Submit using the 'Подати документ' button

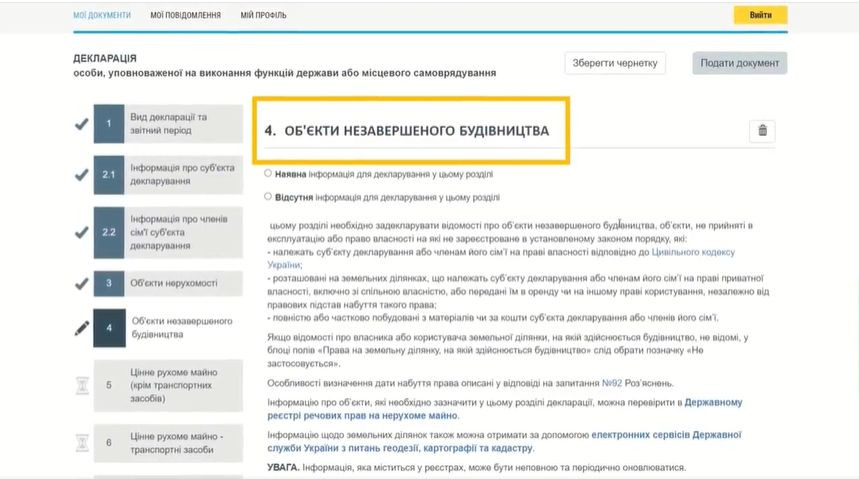click(x=740, y=63)
